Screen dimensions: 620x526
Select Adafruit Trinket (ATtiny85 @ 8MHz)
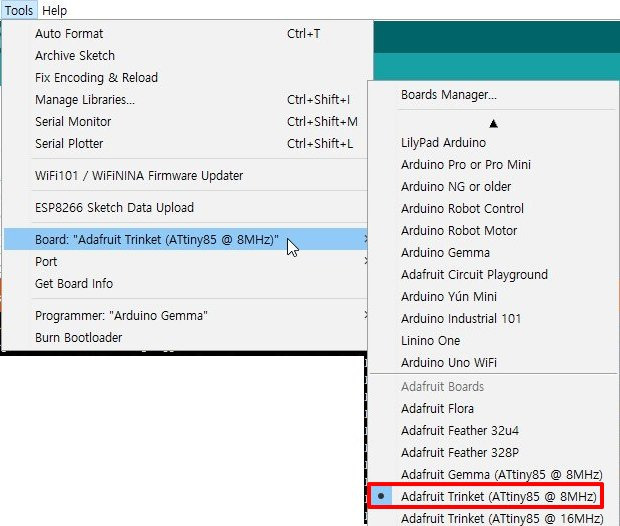(493, 496)
